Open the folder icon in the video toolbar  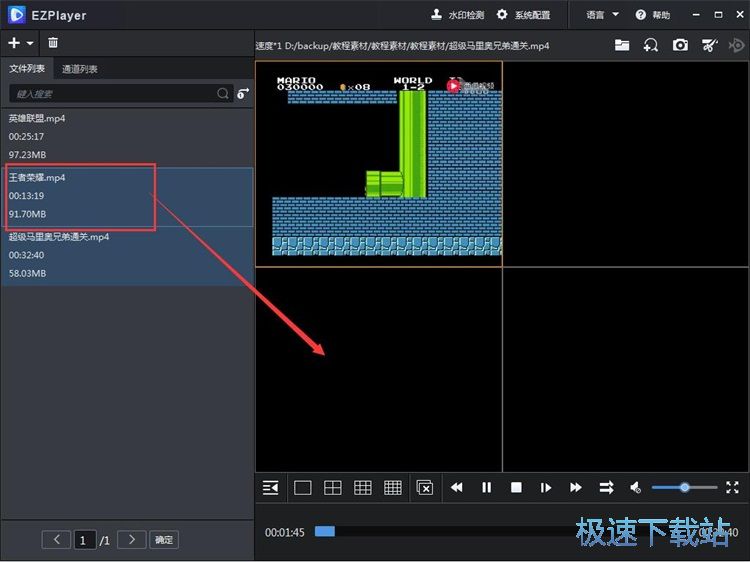tap(622, 45)
